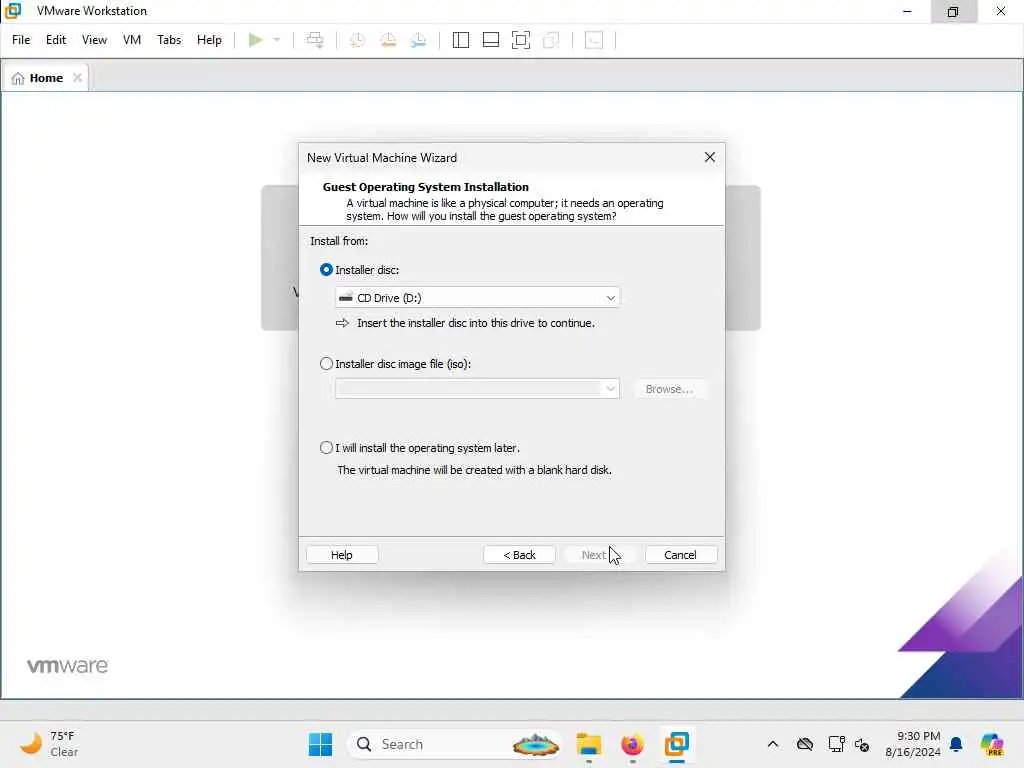Viewport: 1024px width, 768px height.
Task: Toggle the library sidebar view icon
Action: click(x=460, y=40)
